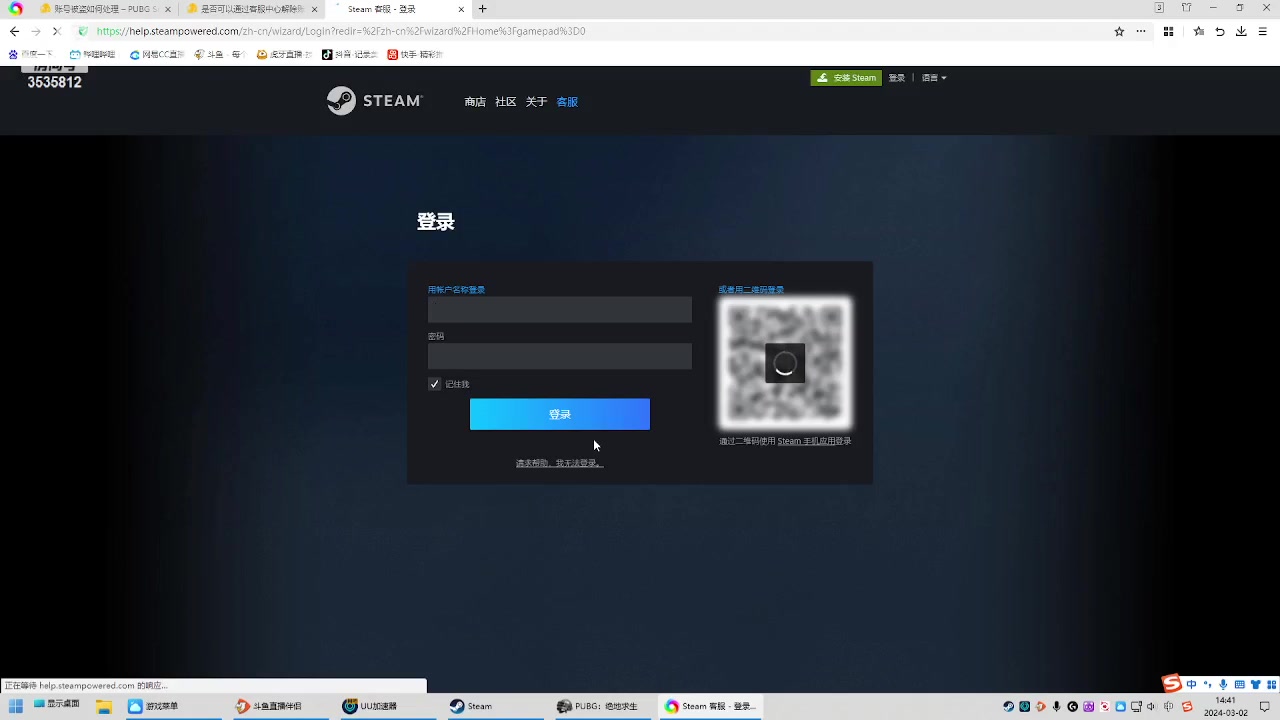Screen dimensions: 1280x720
Task: Open the Windows notification center icon
Action: point(1264,707)
